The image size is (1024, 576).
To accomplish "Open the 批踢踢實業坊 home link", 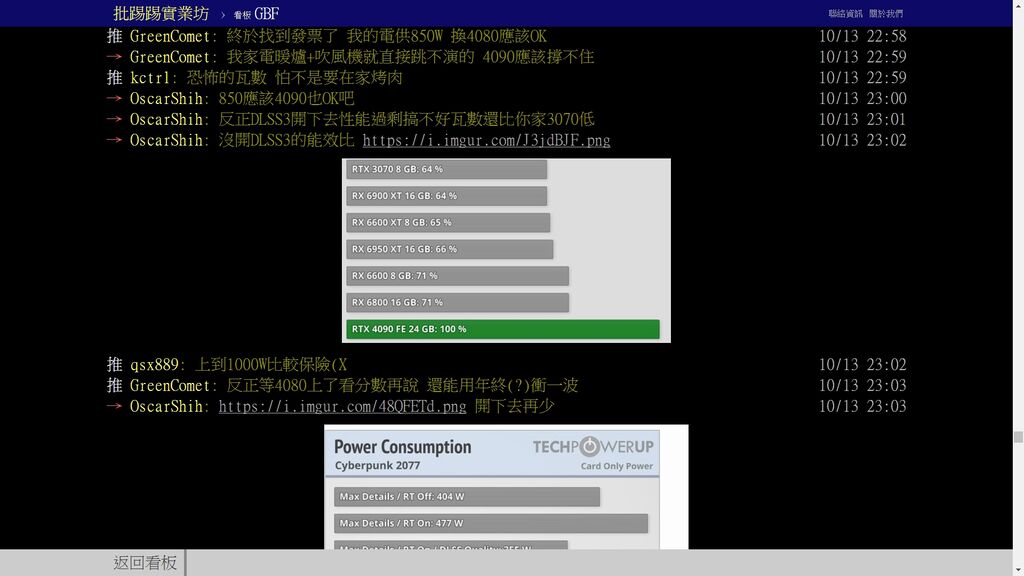I will tap(161, 13).
